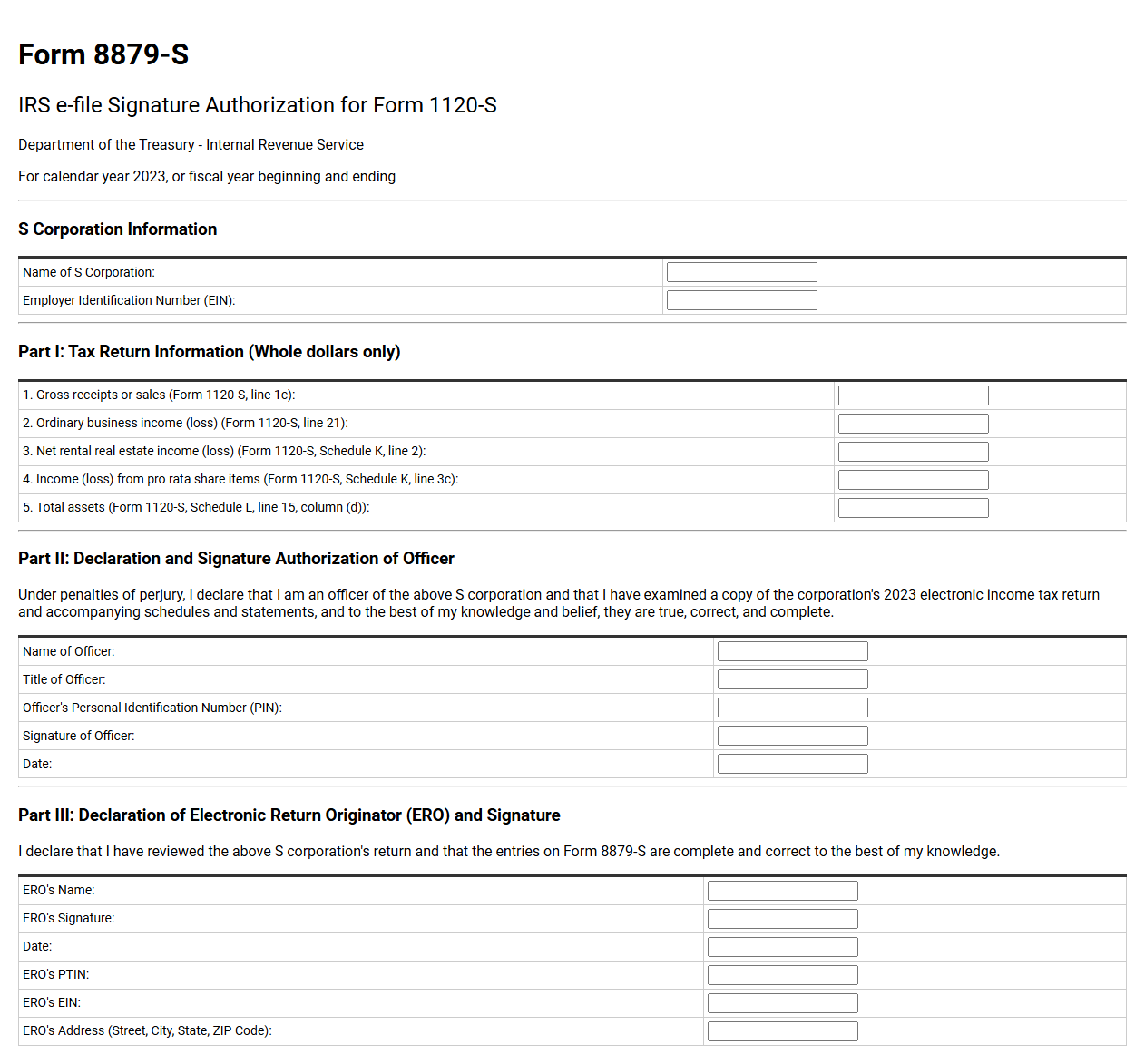1145x1064 pixels.
Task: Click the ERO's Name input field
Action: click(782, 891)
